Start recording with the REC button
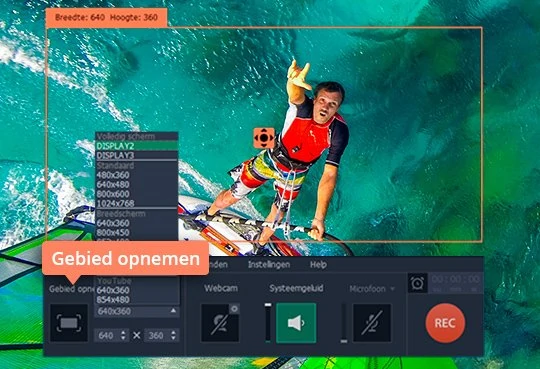 pos(445,323)
